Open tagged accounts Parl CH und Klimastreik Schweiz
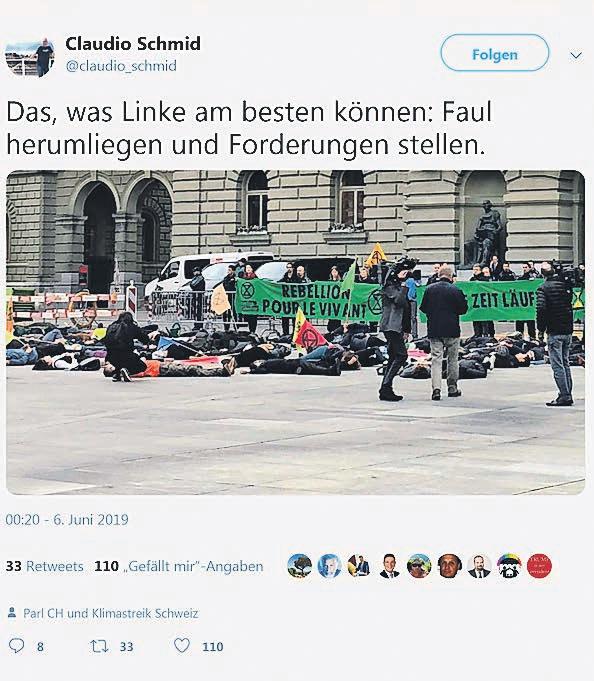The image size is (594, 681). [111, 613]
